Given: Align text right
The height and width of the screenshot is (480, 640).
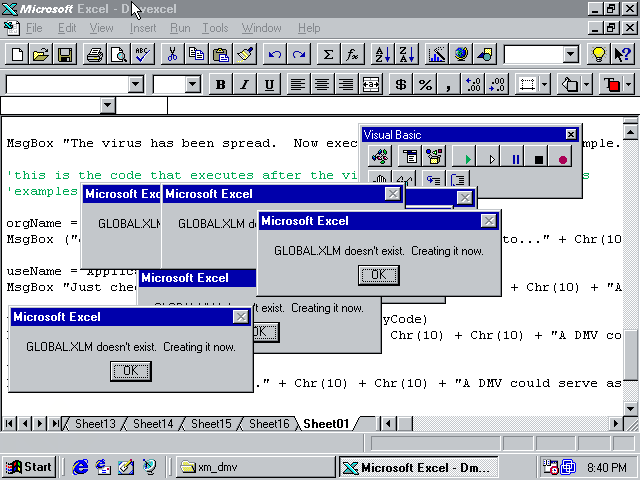Looking at the screenshot, I should click(x=346, y=84).
